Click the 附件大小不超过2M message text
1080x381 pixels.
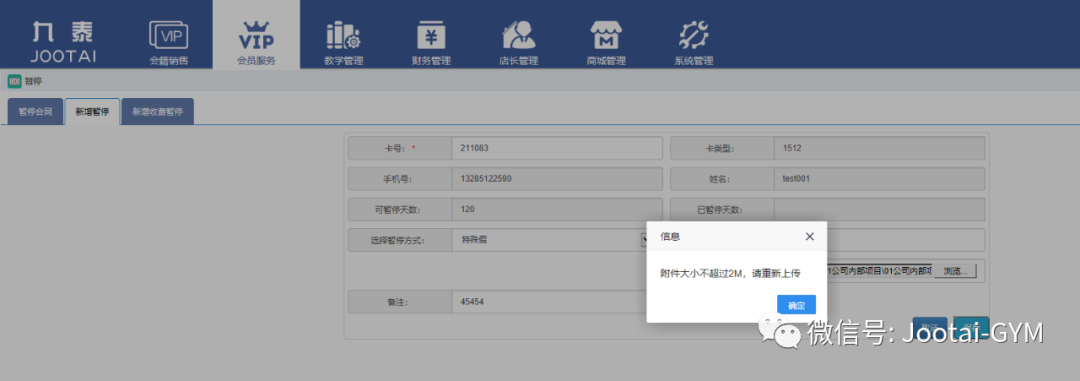point(730,274)
